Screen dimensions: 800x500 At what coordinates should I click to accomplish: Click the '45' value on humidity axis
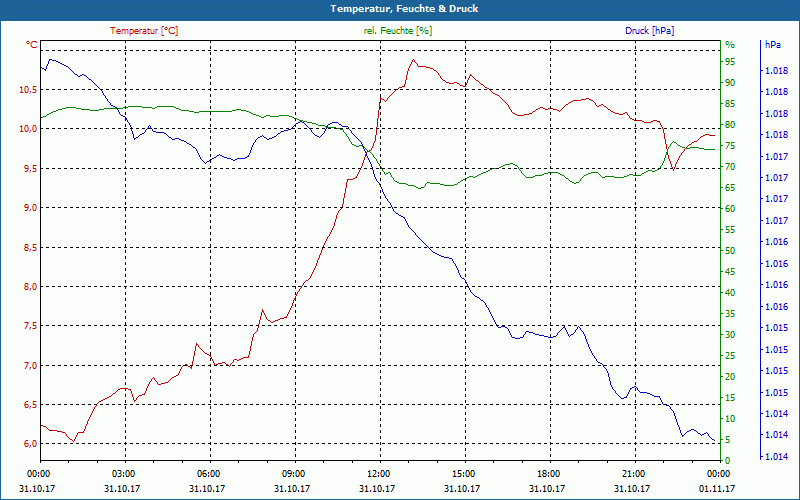[x=730, y=272]
